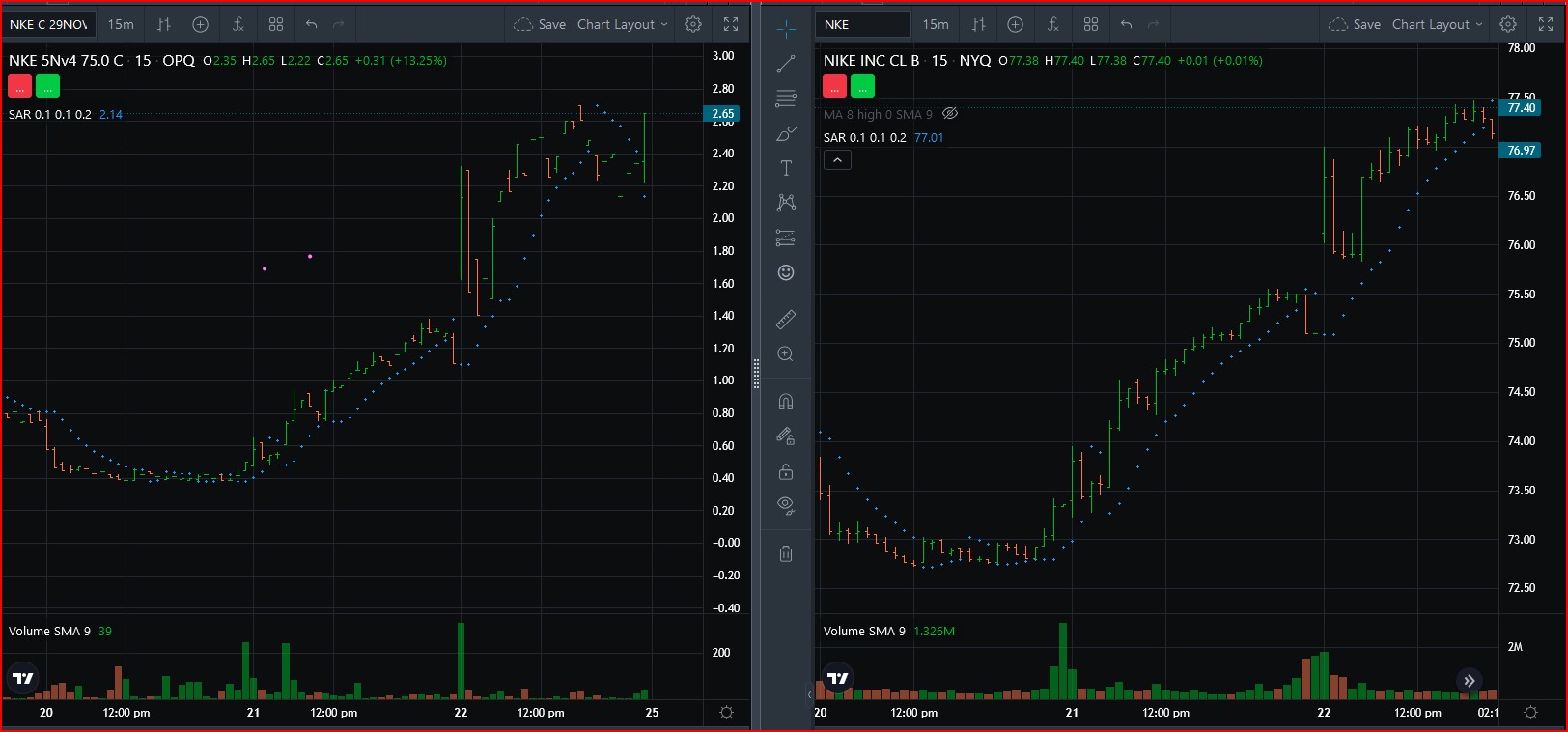
Task: Add a compare symbol on the right NKE chart
Action: [x=1015, y=24]
